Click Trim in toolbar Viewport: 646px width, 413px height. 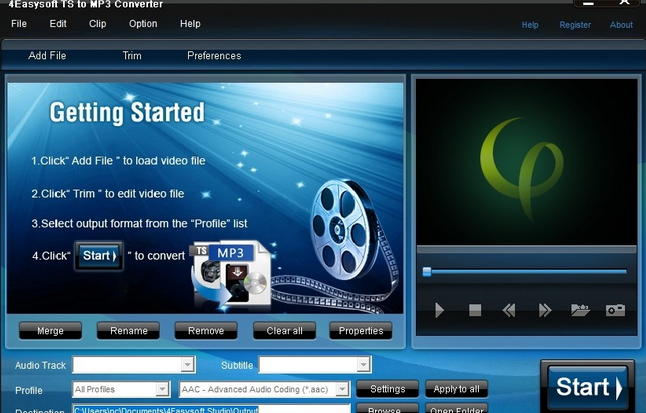[x=132, y=56]
